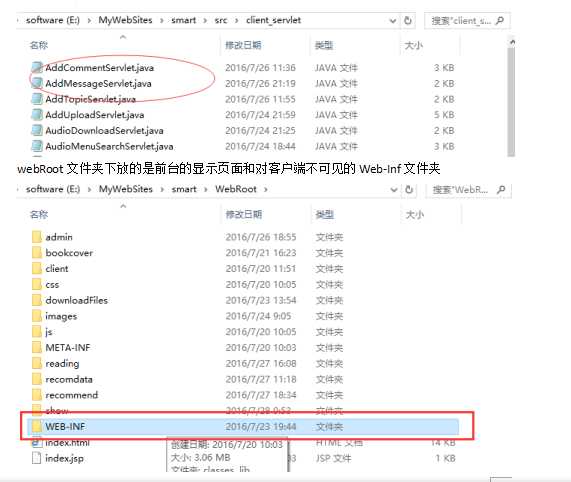Image resolution: width=571 pixels, height=482 pixels.
Task: Select the WEB-INF folder row
Action: [x=243, y=426]
